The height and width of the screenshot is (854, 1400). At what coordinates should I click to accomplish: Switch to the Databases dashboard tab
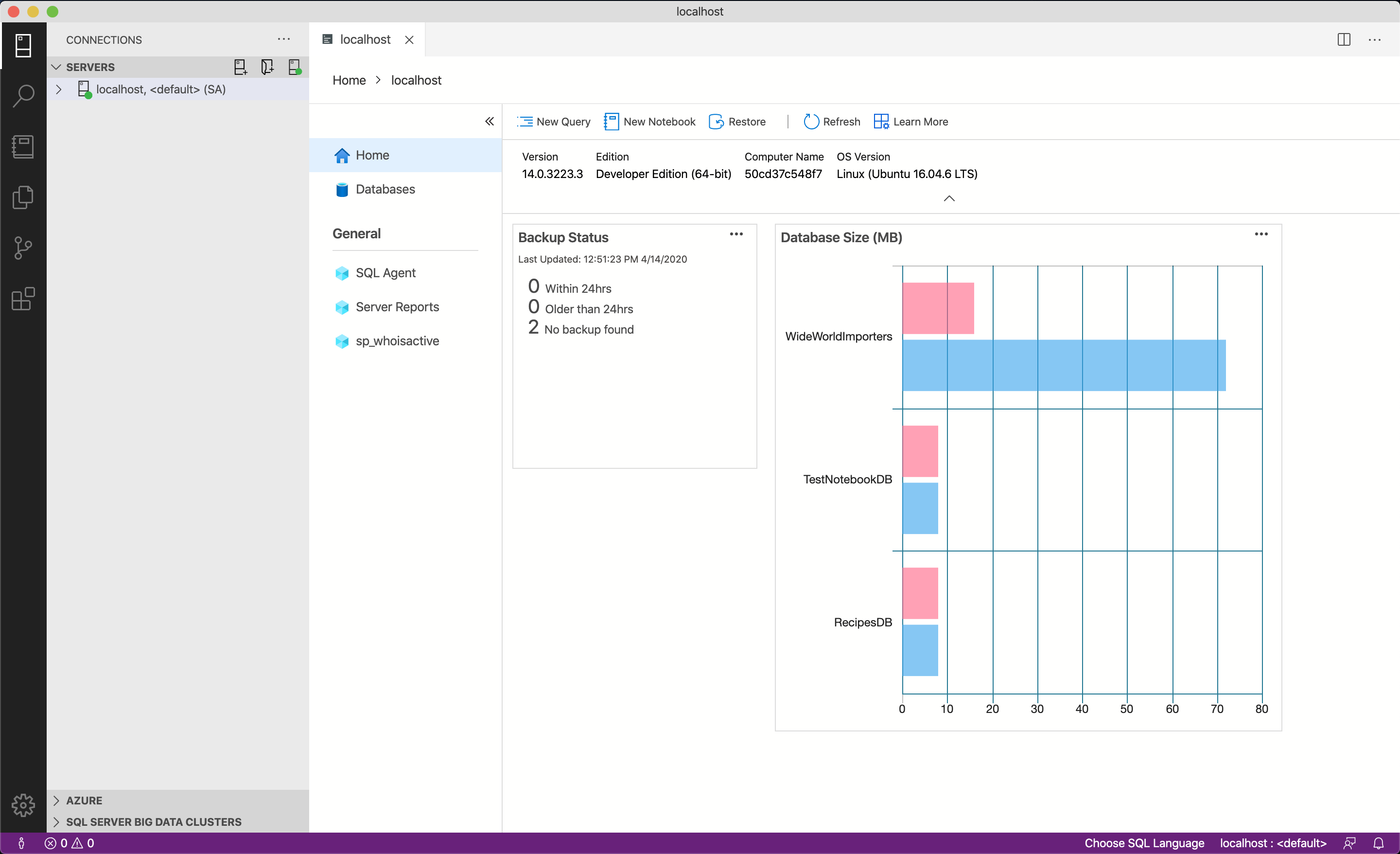[385, 189]
